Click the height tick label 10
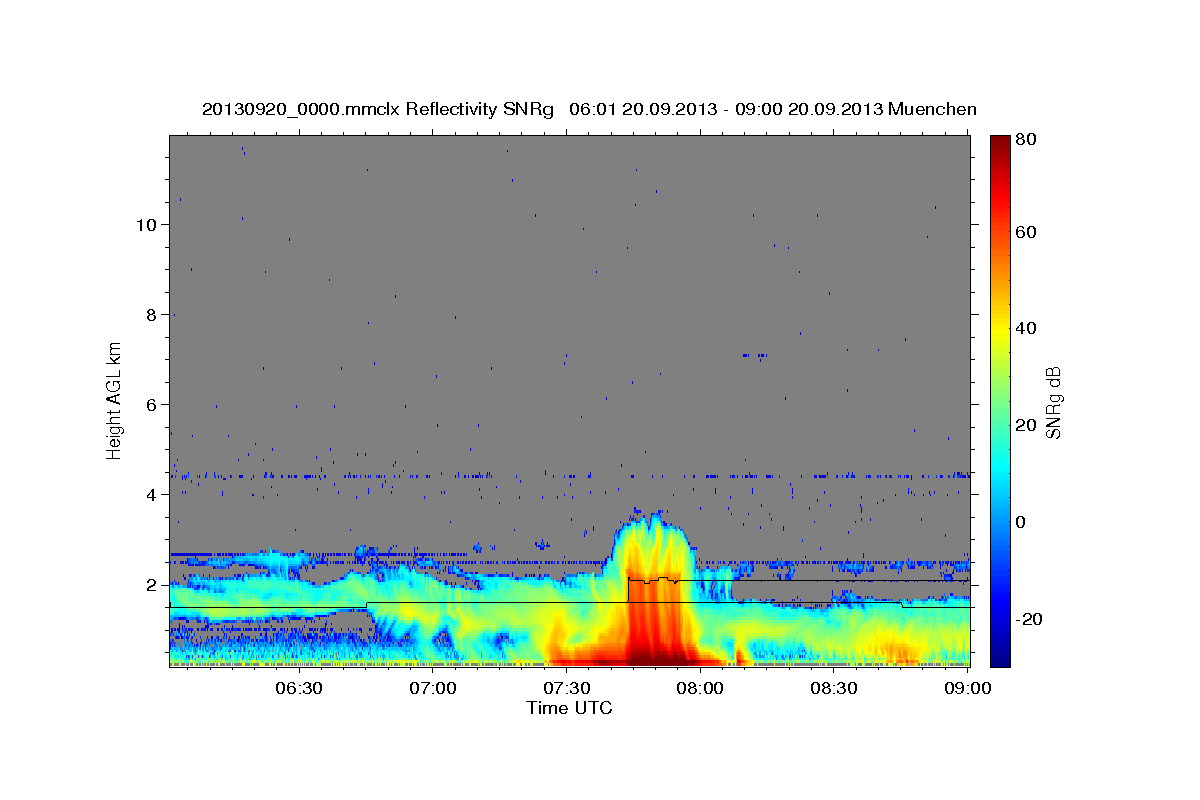Image resolution: width=1200 pixels, height=800 pixels. tap(147, 225)
